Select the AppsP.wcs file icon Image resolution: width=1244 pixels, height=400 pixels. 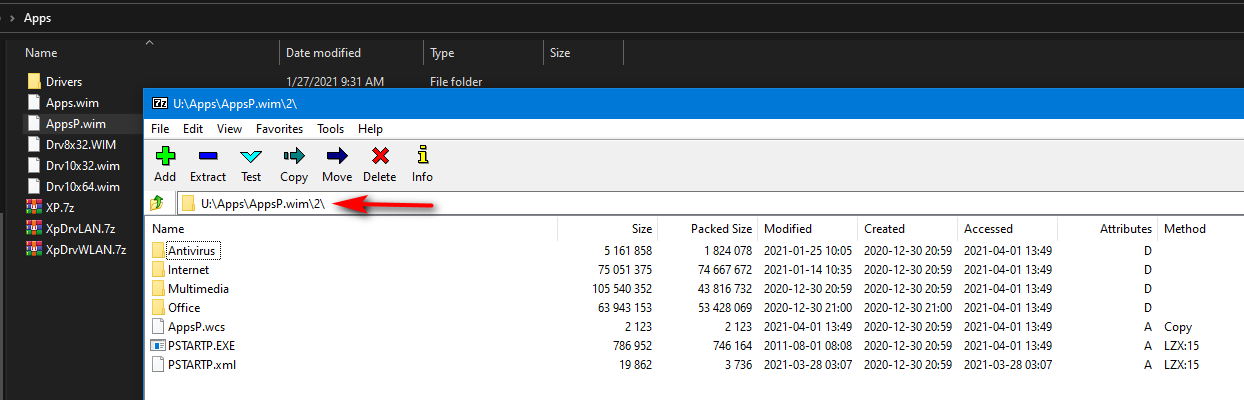[159, 326]
